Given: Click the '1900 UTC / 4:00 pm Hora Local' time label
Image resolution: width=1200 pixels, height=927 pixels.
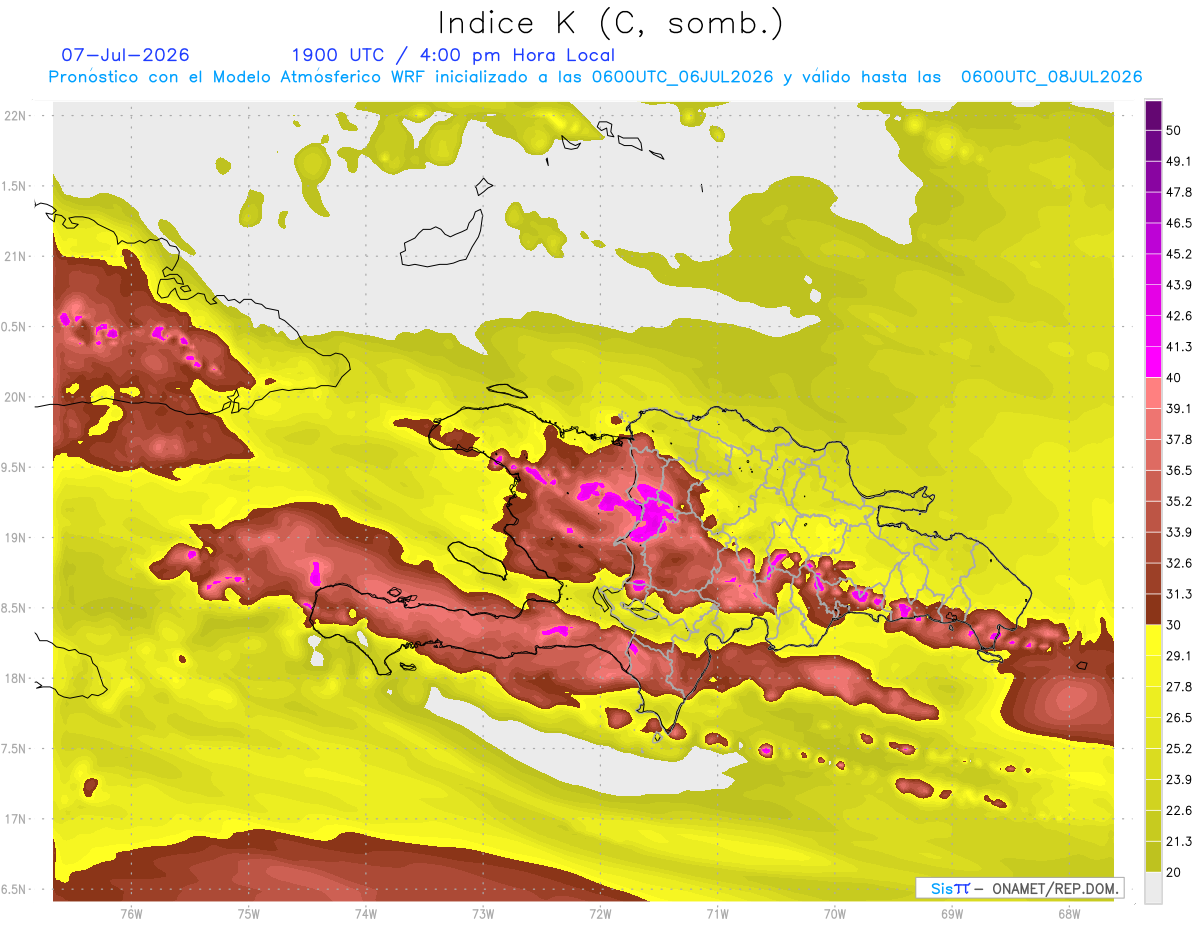Looking at the screenshot, I should (453, 55).
